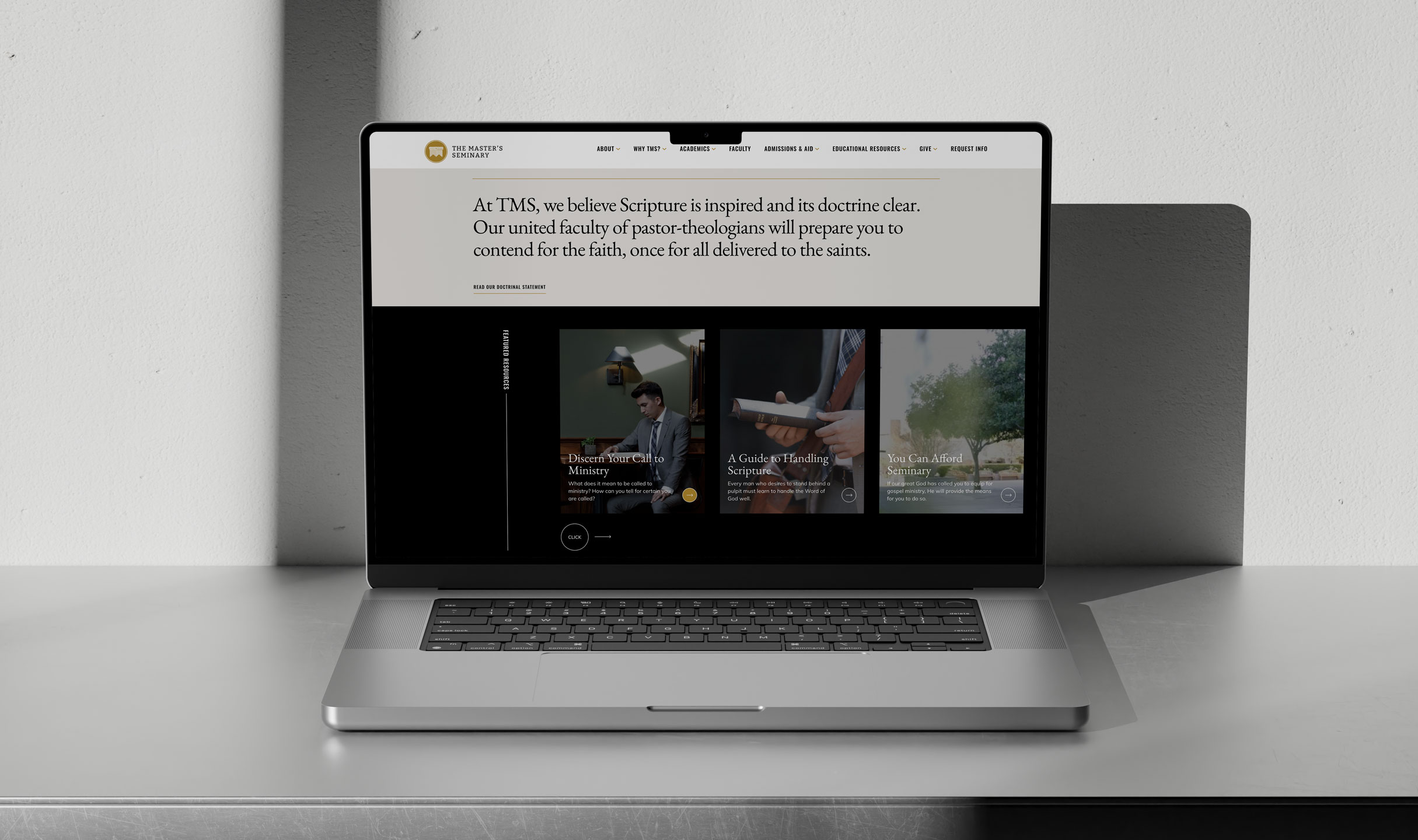Click the Faculty menu tab
Image resolution: width=1418 pixels, height=840 pixels.
740,149
